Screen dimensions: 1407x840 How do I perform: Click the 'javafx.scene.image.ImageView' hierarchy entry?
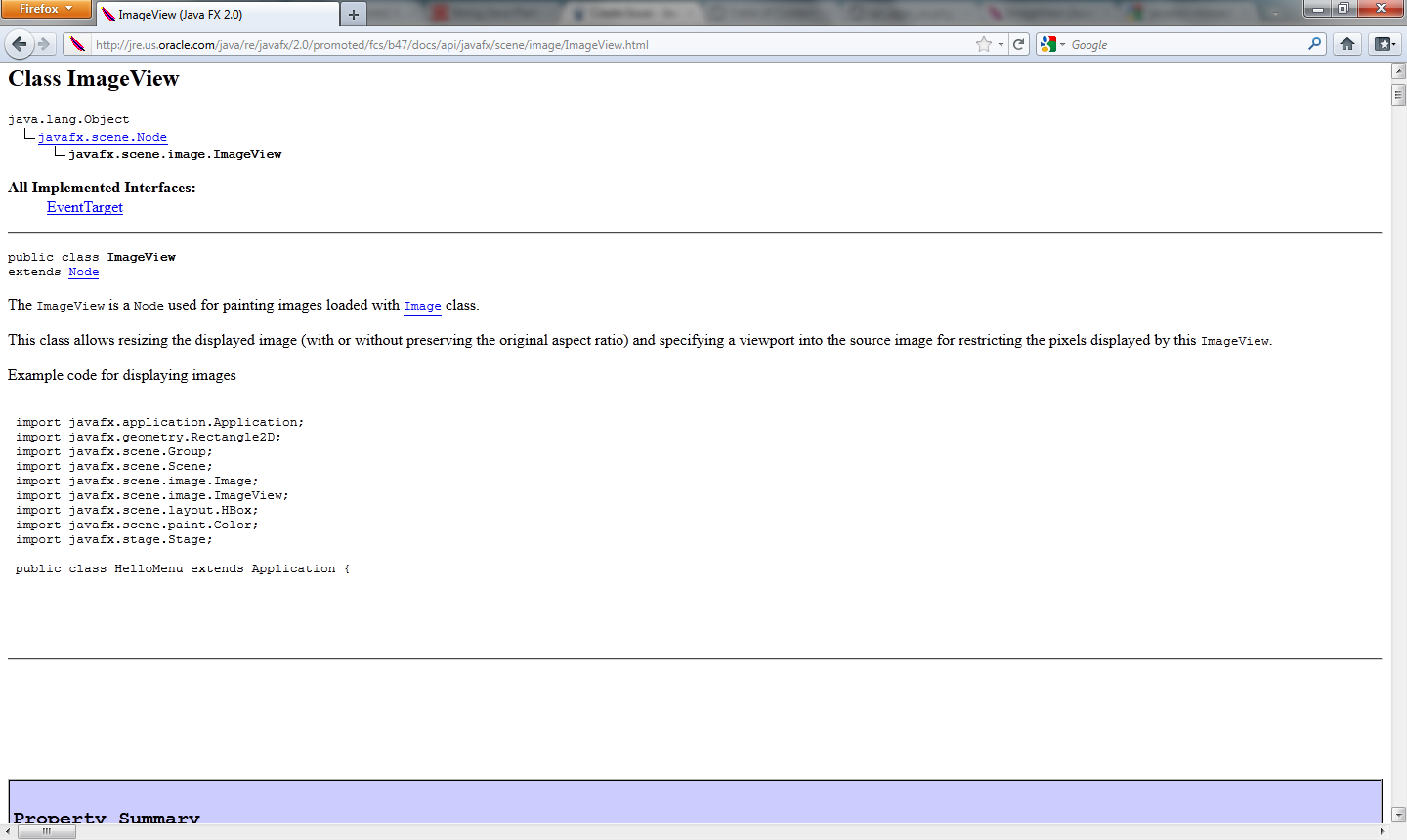click(x=175, y=154)
